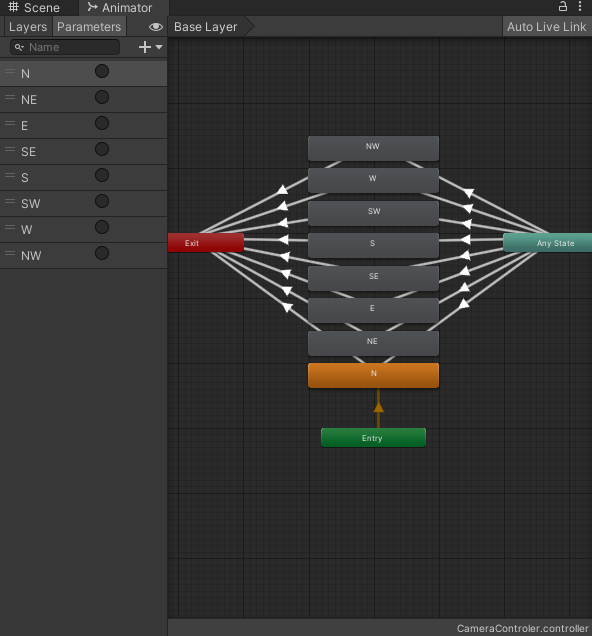Select the NW parameter name
This screenshot has width=592, height=636.
tap(31, 256)
